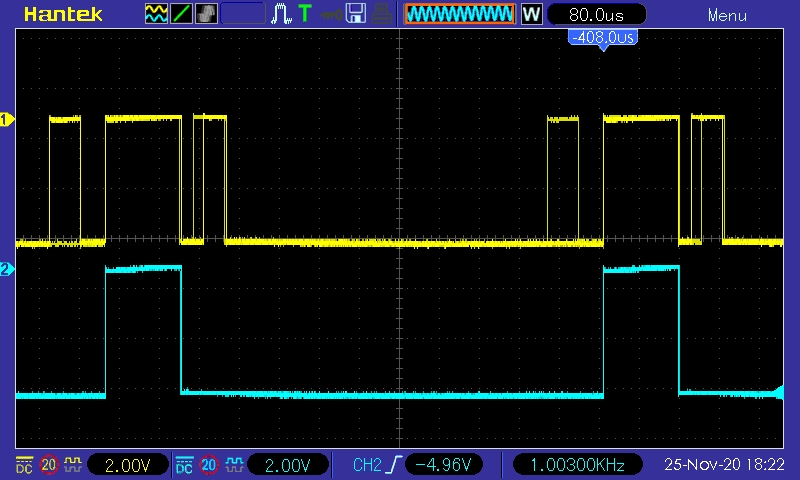Image resolution: width=800 pixels, height=480 pixels.
Task: Click the CH1 red 20 bandwidth limit icon
Action: pyautogui.click(x=48, y=464)
